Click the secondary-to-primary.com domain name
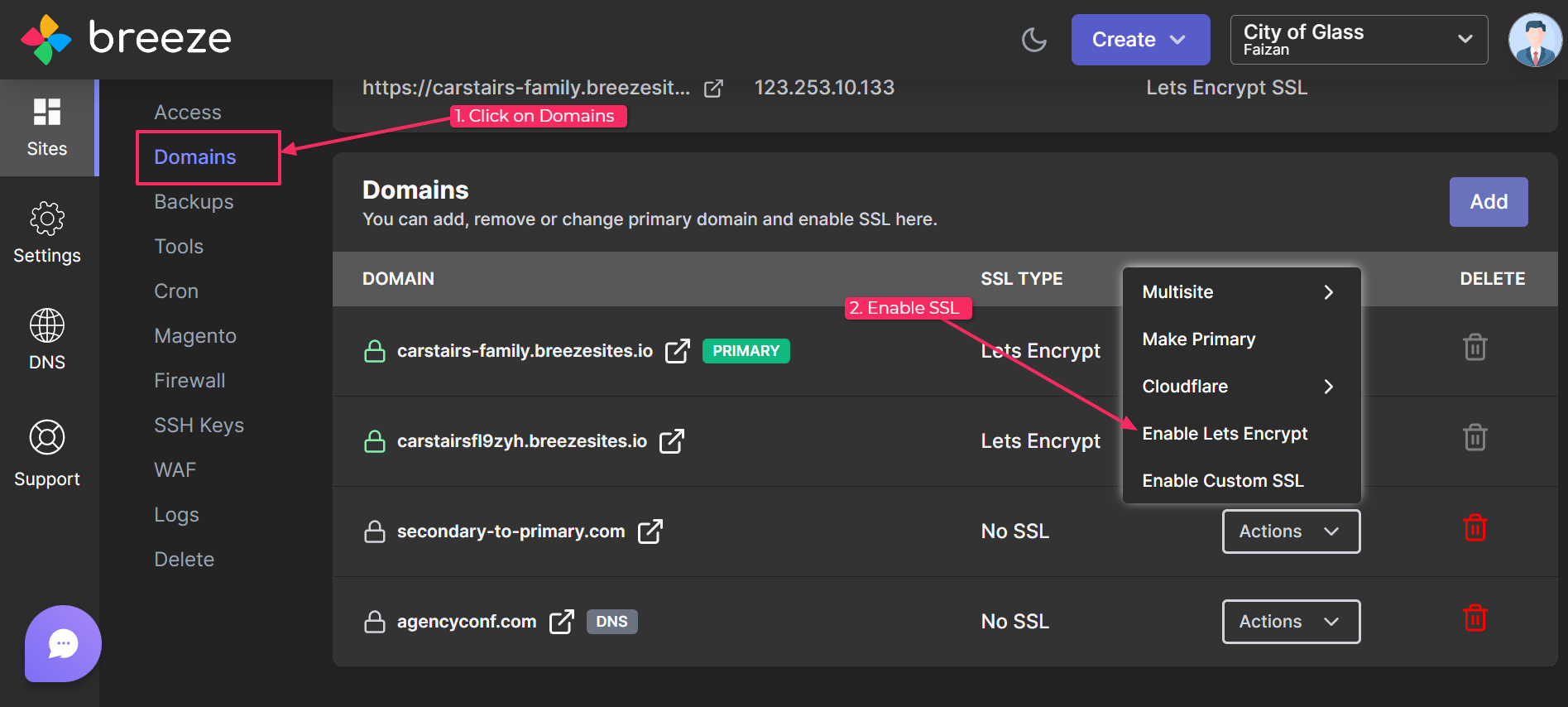 pyautogui.click(x=511, y=531)
